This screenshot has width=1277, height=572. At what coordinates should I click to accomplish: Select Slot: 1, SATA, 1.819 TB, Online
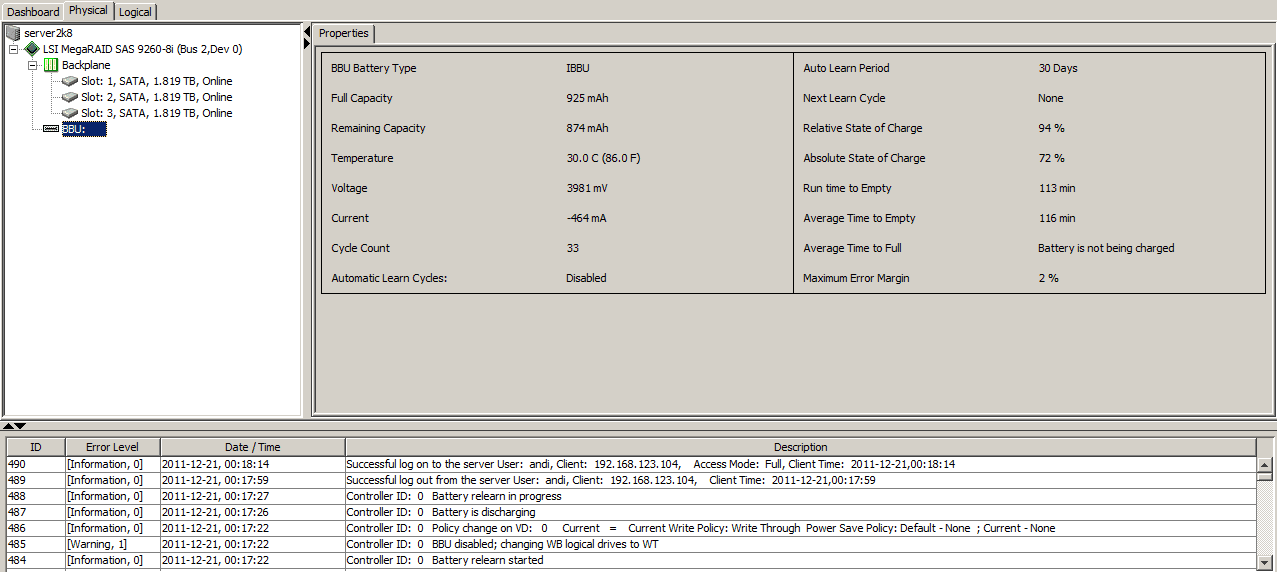pos(157,81)
